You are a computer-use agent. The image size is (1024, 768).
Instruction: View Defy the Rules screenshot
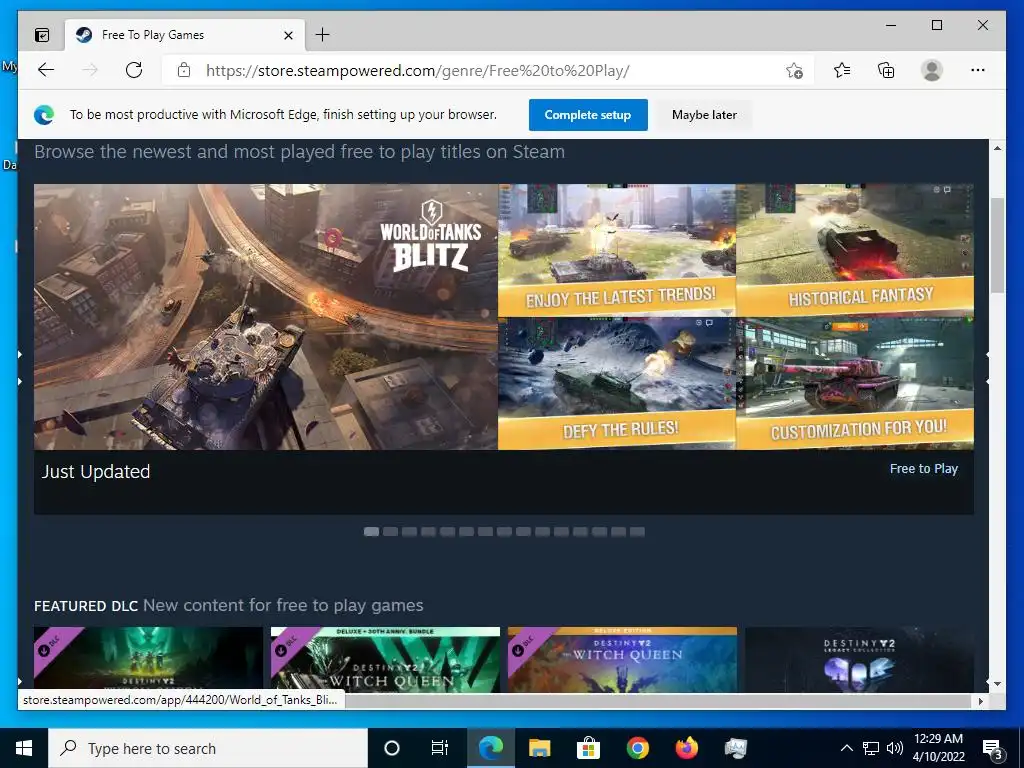617,384
